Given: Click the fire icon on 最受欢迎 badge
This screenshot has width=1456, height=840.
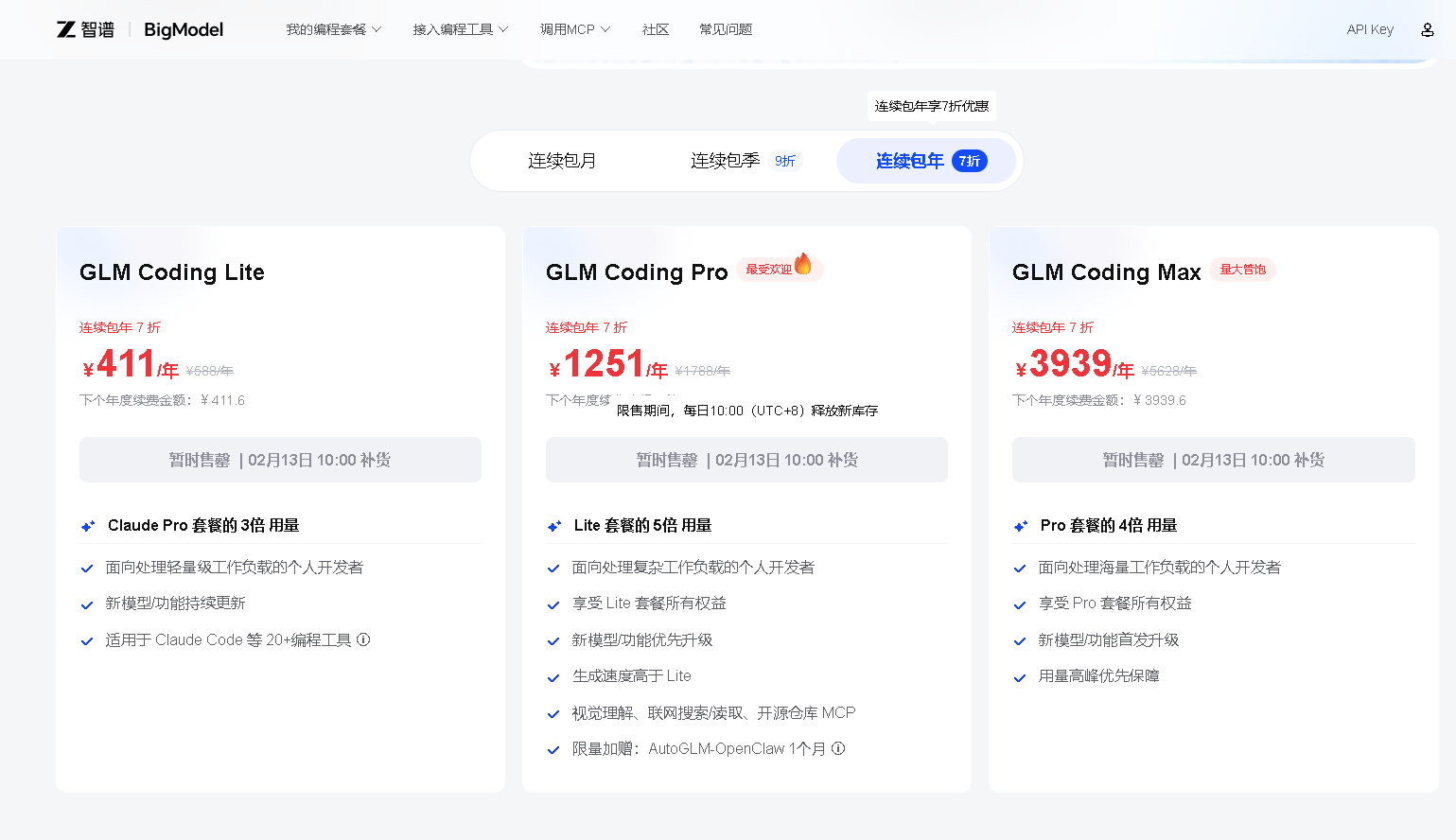Looking at the screenshot, I should [x=803, y=264].
